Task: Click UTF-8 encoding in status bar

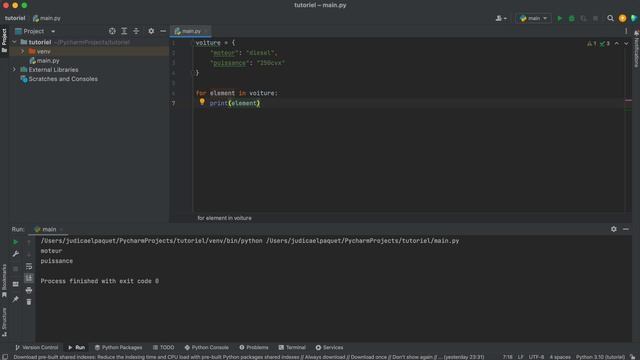Action: tap(536, 357)
